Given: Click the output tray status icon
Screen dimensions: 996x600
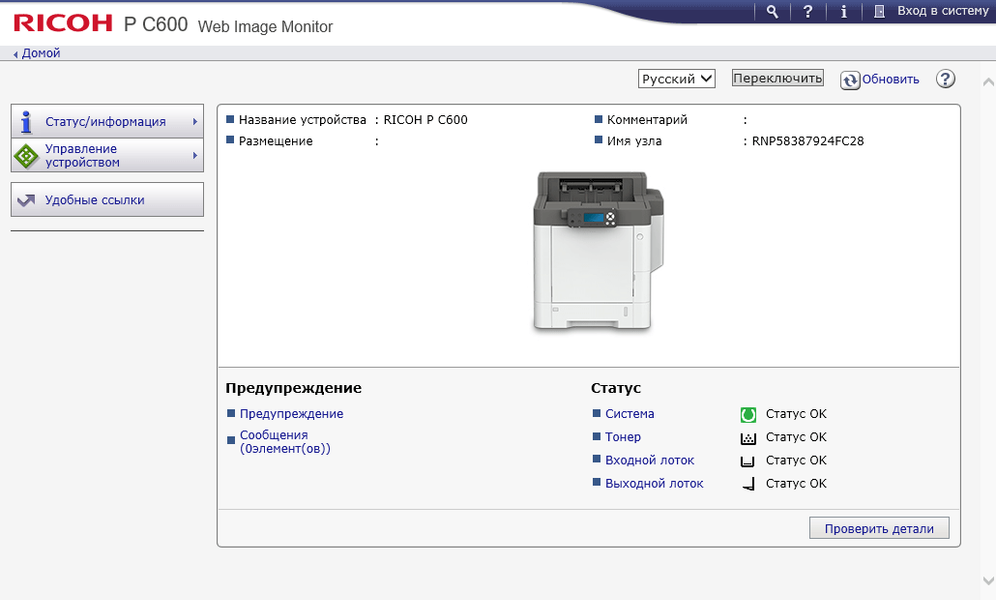Looking at the screenshot, I should tap(747, 484).
